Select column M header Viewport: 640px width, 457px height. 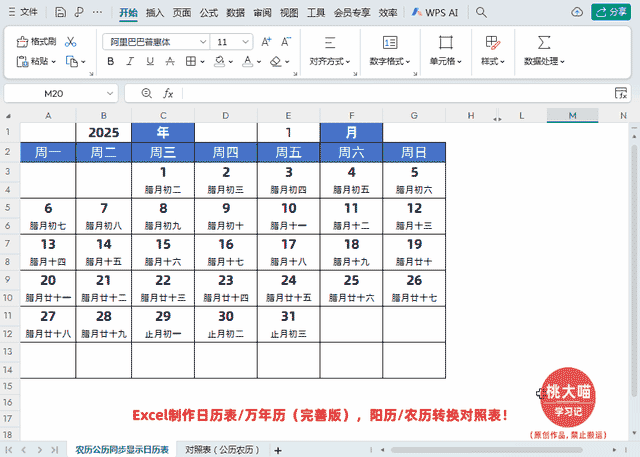572,115
